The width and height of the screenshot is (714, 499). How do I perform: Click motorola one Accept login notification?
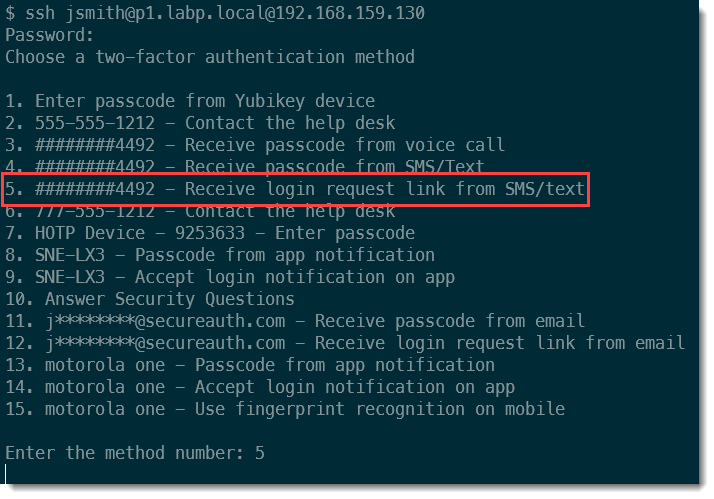(x=260, y=387)
